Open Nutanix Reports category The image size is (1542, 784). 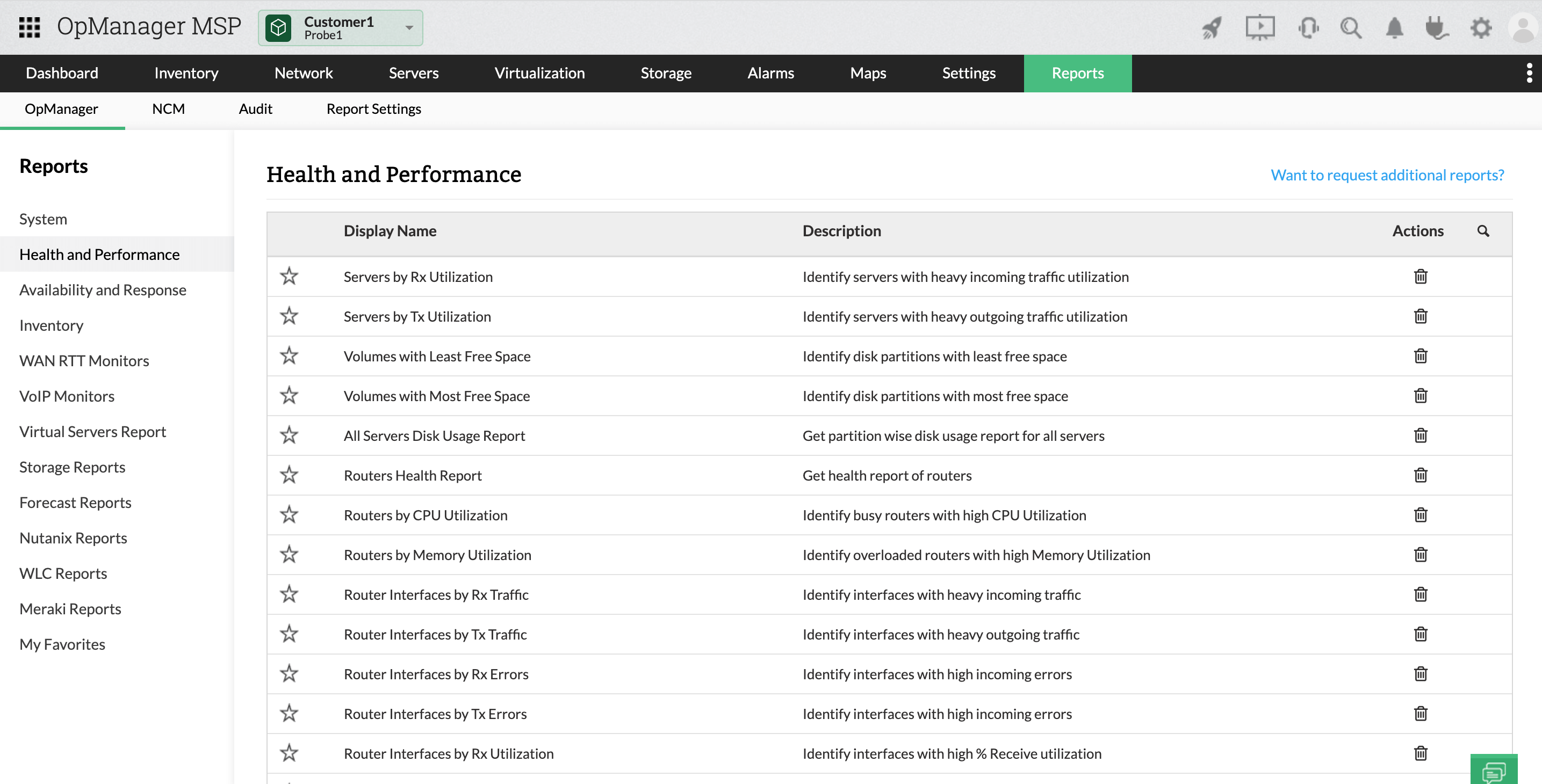click(73, 538)
